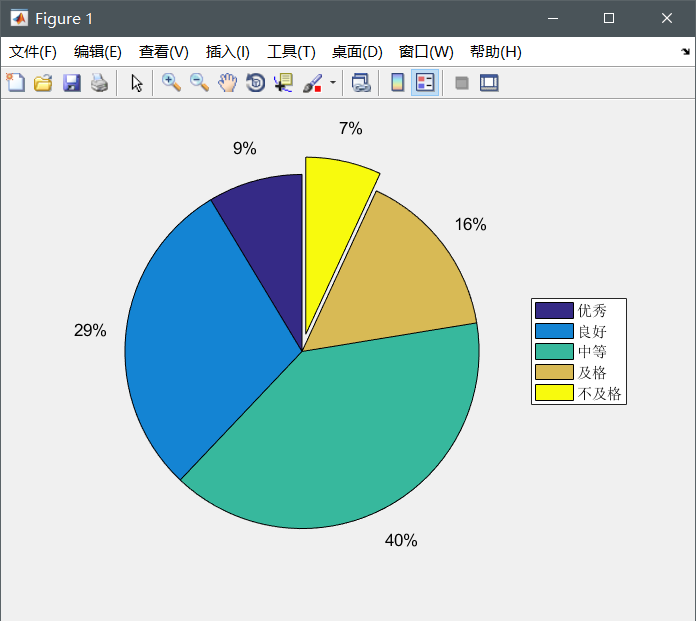Open the 文件(F) menu
The height and width of the screenshot is (621, 696).
pos(33,52)
